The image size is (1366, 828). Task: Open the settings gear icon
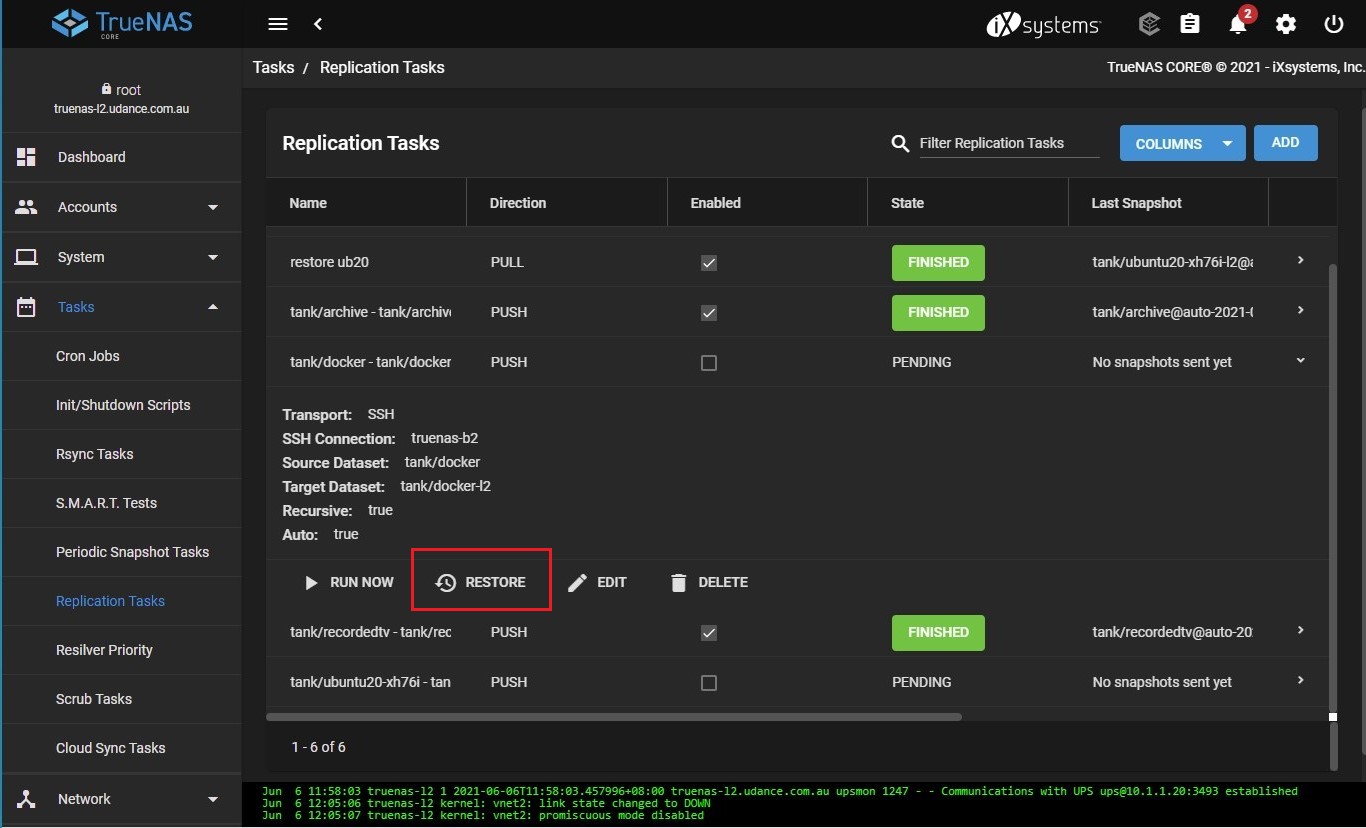[1286, 24]
